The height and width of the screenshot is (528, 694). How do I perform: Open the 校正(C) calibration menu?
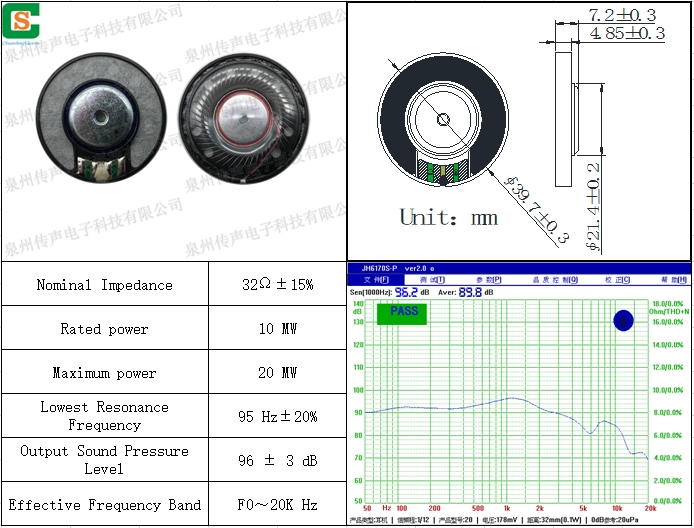[617, 280]
